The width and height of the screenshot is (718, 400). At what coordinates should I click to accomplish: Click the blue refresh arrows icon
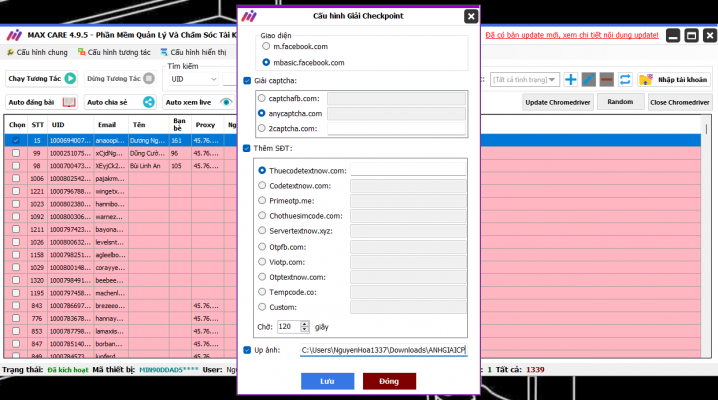pos(625,79)
